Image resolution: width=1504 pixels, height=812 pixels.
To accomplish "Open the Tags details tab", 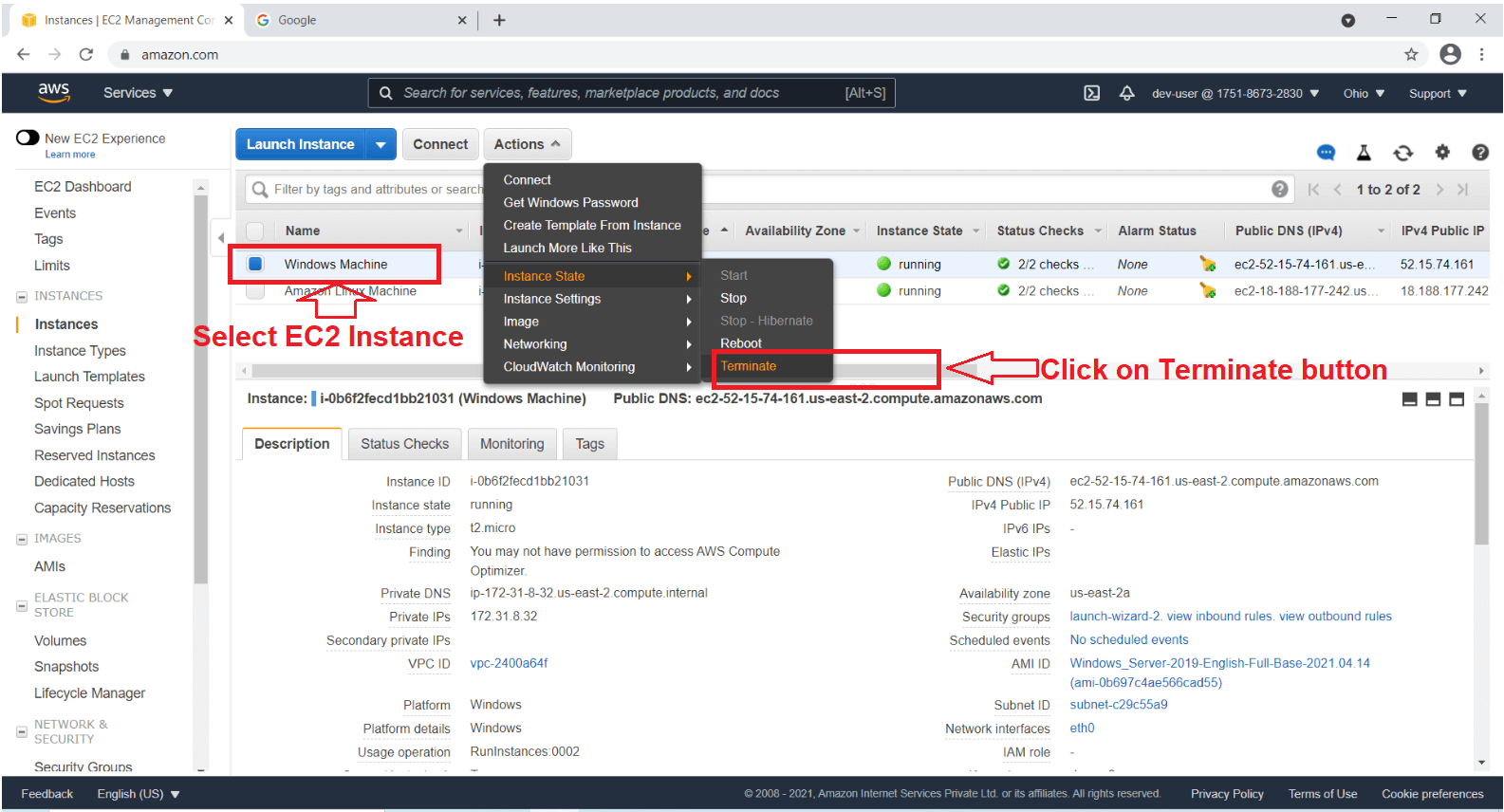I will pyautogui.click(x=589, y=444).
